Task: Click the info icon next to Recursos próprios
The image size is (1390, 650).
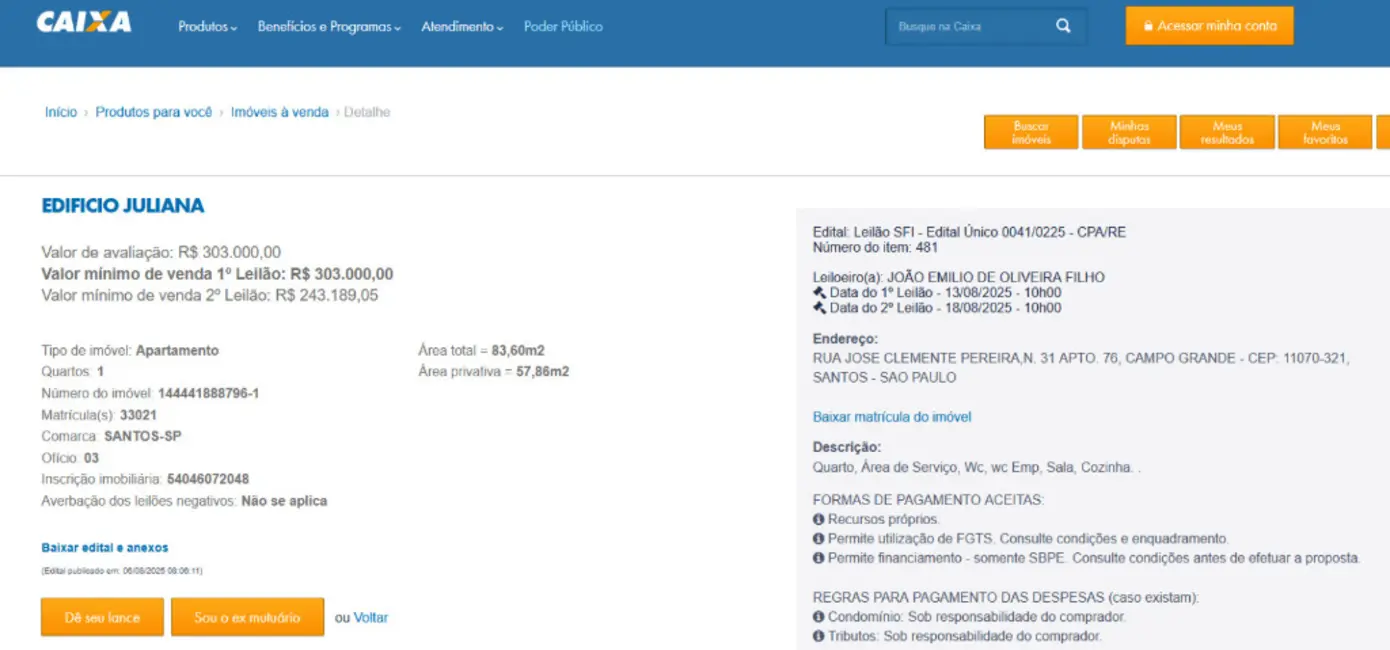Action: [818, 518]
